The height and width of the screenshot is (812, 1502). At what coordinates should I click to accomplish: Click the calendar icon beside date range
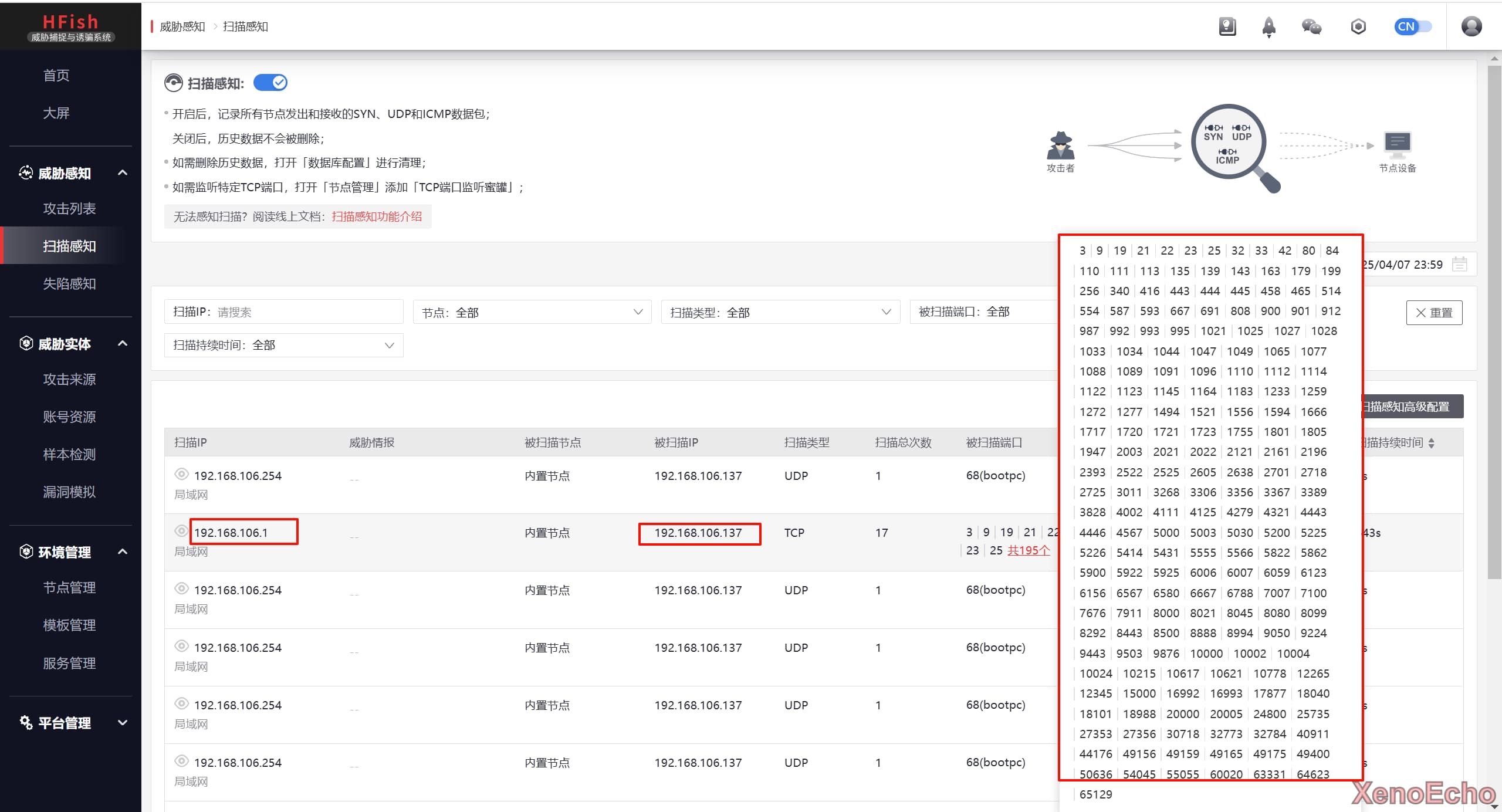[1459, 264]
